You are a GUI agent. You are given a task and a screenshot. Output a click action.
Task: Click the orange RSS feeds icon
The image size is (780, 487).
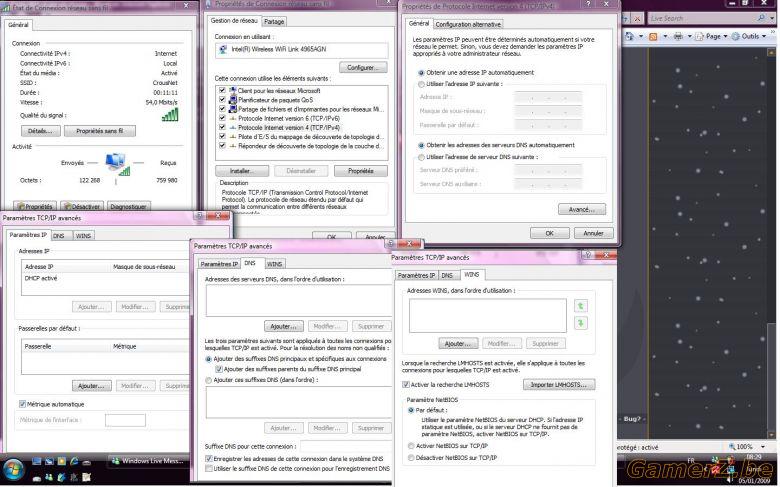(653, 36)
